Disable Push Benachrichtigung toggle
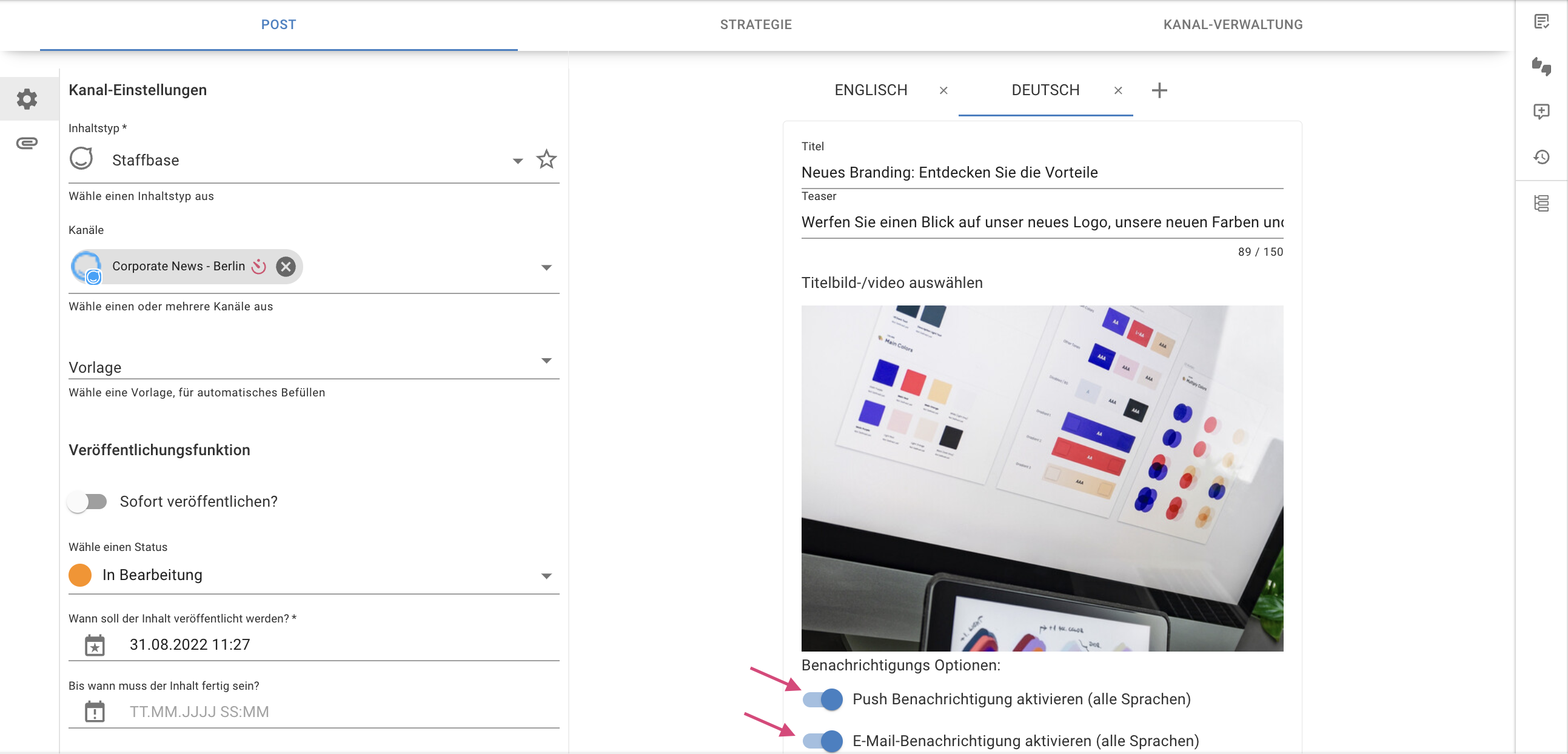This screenshot has width=1568, height=754. (x=822, y=699)
